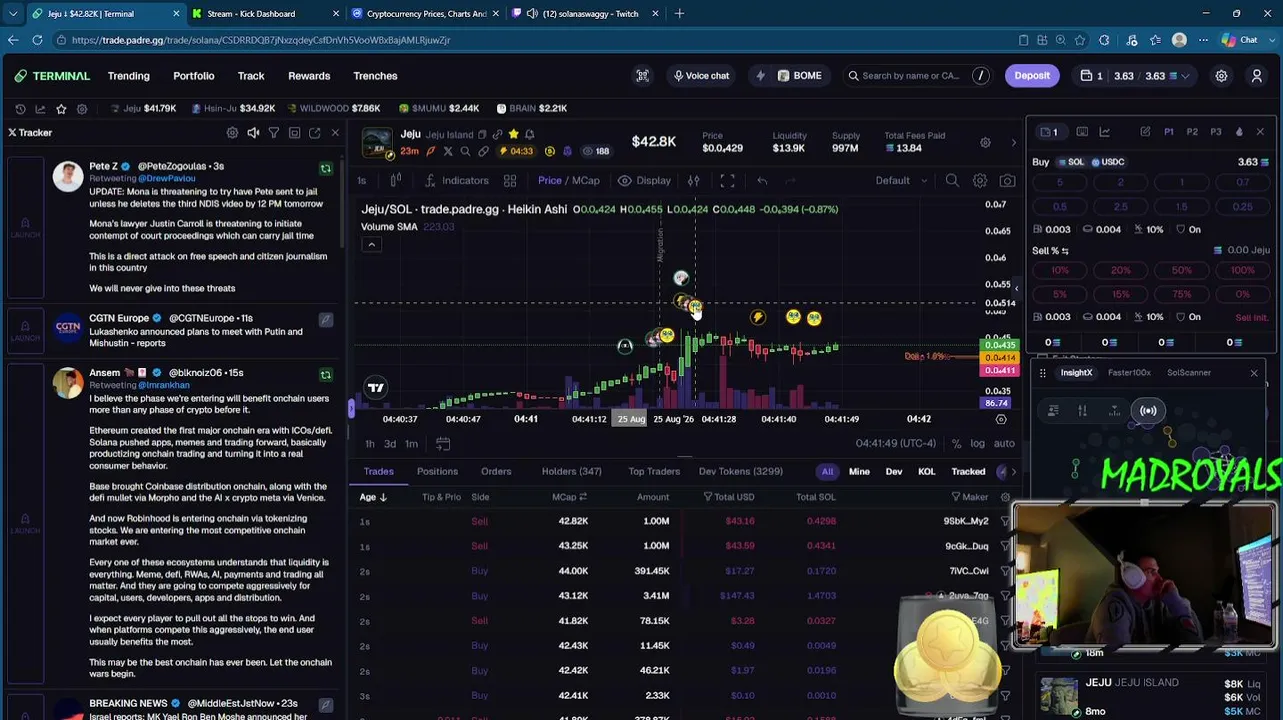Filter trades by Tracked
The height and width of the screenshot is (720, 1283).
pos(968,472)
